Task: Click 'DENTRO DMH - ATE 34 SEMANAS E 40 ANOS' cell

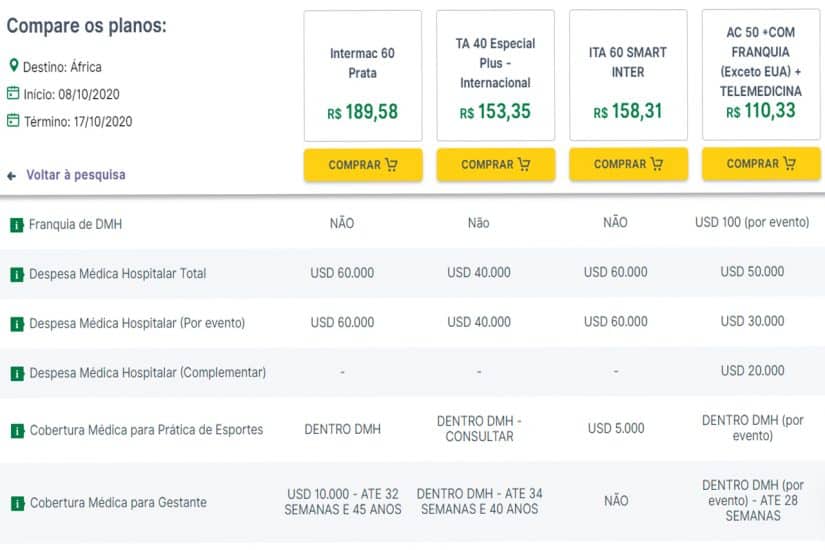Action: point(479,502)
